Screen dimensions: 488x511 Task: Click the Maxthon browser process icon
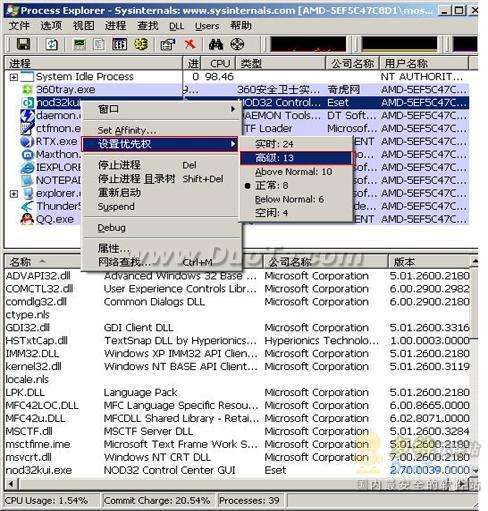(27, 154)
